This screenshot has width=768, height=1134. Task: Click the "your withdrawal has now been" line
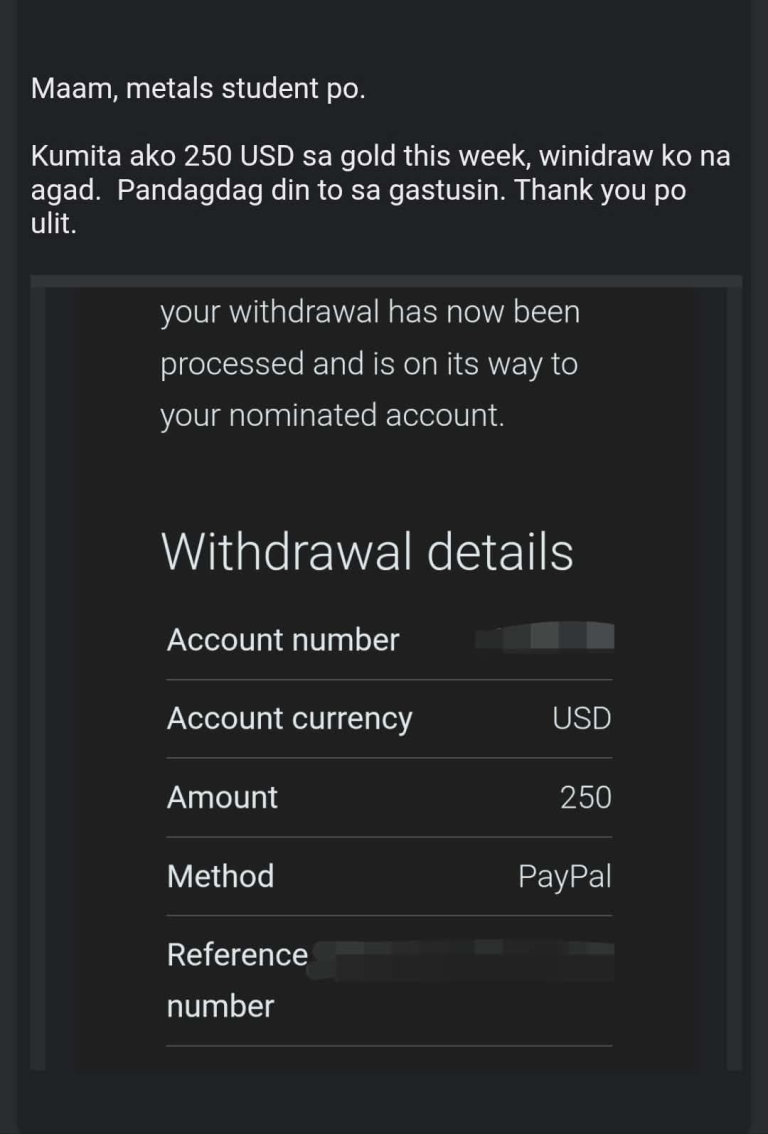click(x=369, y=312)
